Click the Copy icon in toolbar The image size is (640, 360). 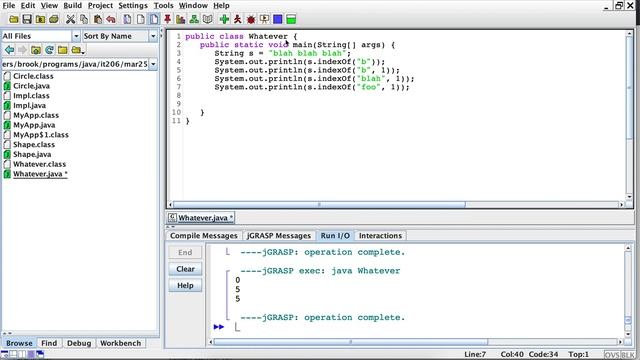(x=84, y=19)
